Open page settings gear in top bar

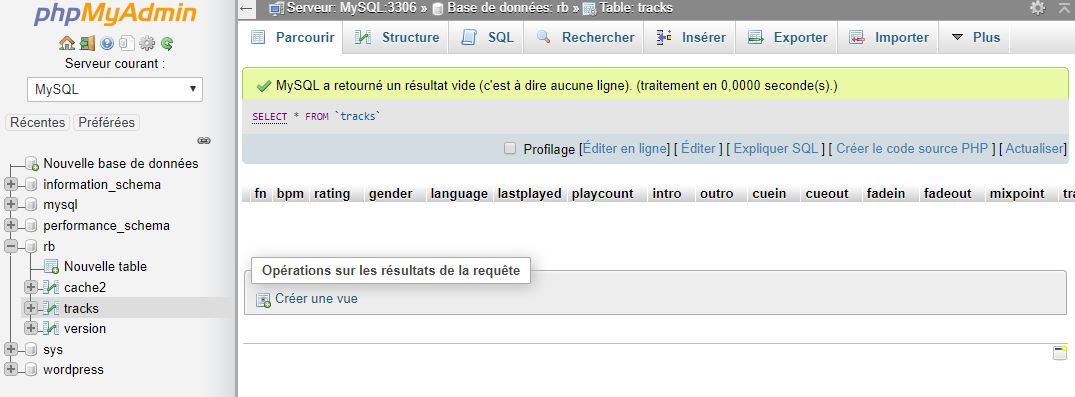point(1038,8)
